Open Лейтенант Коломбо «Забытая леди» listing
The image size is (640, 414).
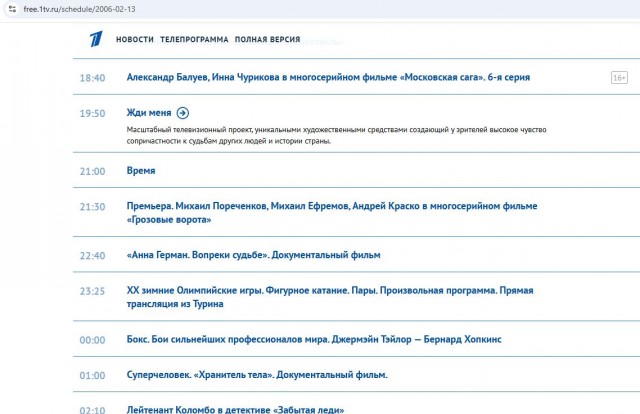point(235,409)
